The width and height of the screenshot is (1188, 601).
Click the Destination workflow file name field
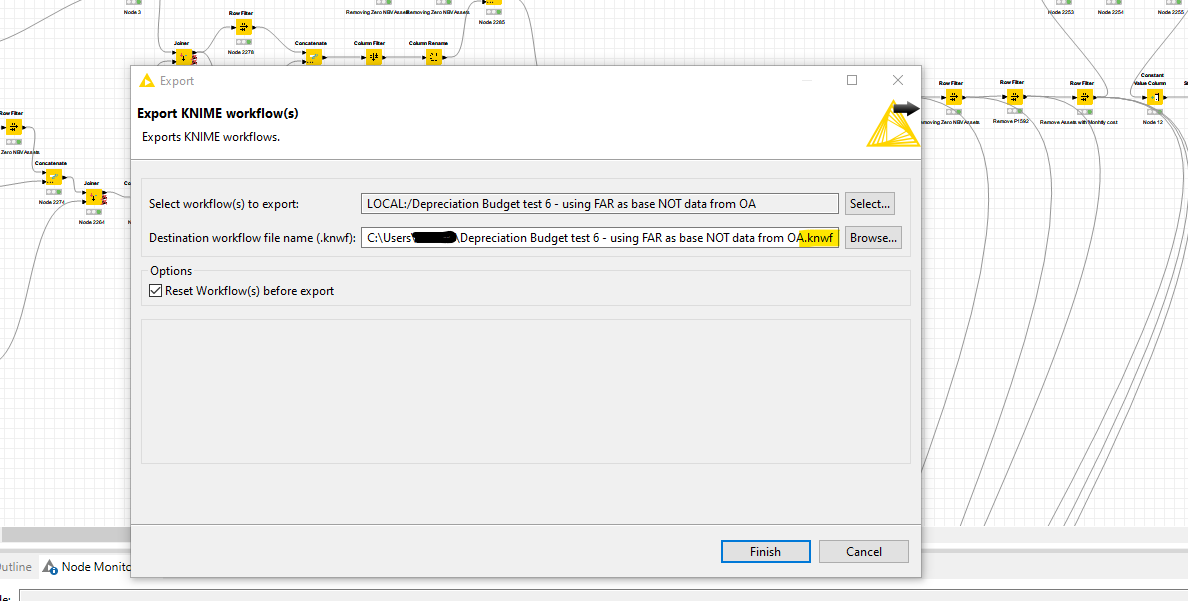pyautogui.click(x=600, y=238)
